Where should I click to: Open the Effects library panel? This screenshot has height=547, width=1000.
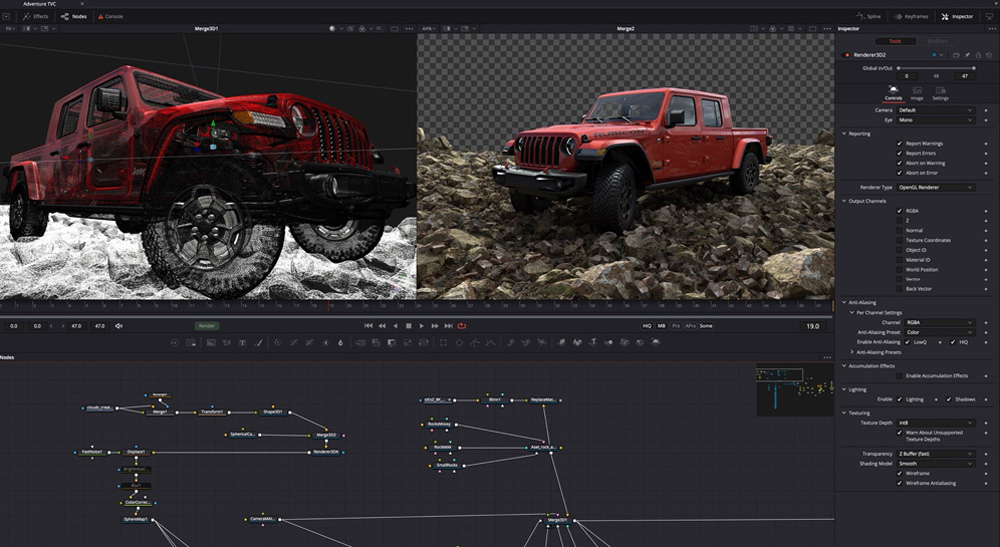(x=36, y=17)
